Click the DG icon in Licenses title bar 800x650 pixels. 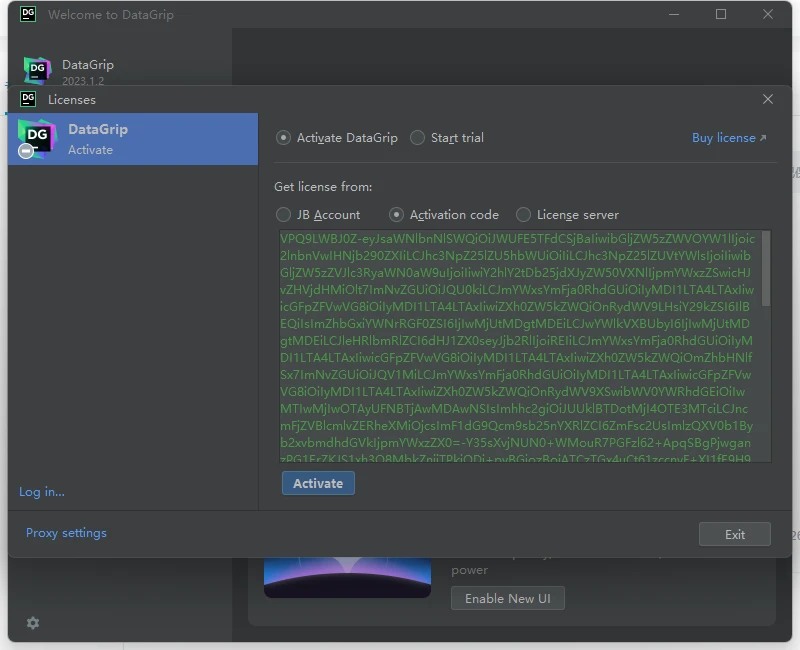coord(28,99)
